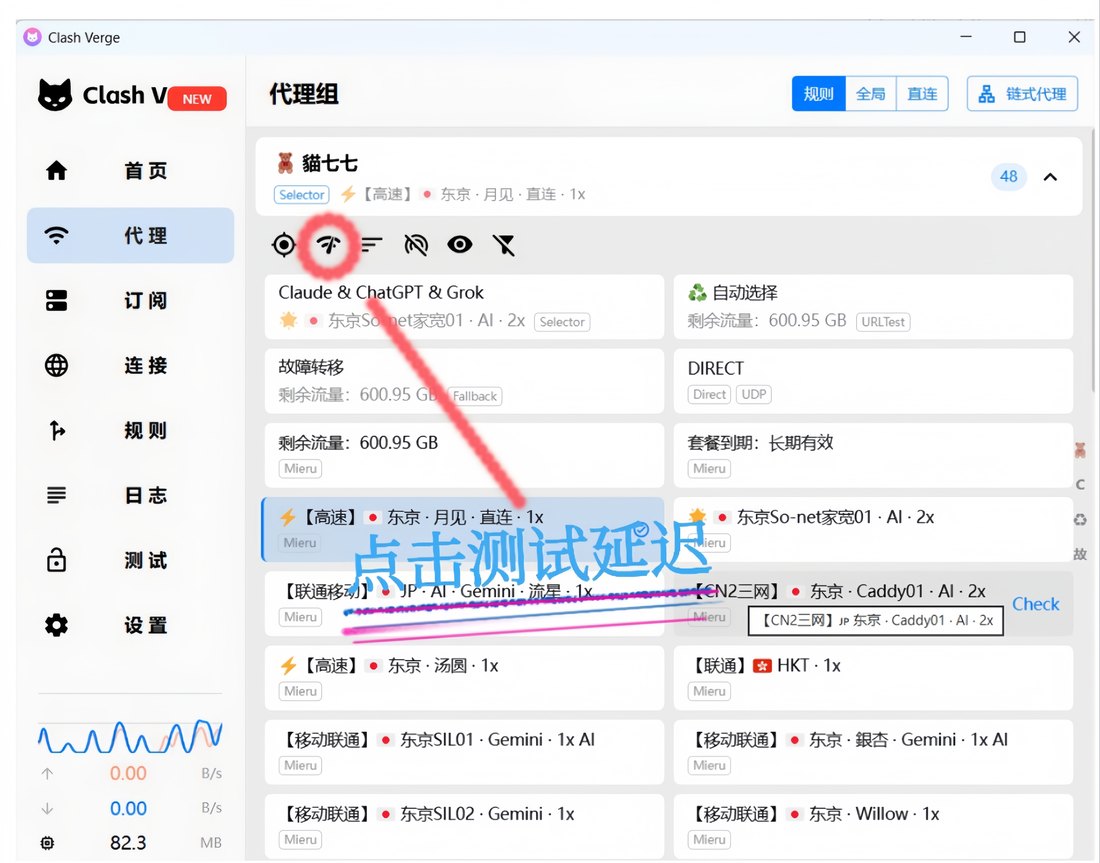Click the memory usage chip icon
The width and height of the screenshot is (1100, 863).
click(x=47, y=843)
